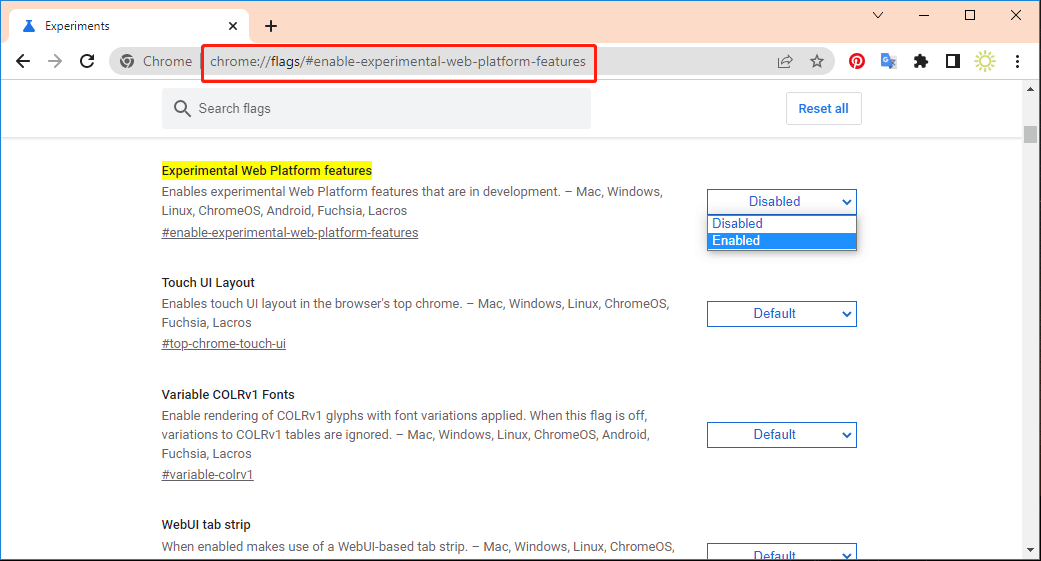Click the scrollbar down arrow

1030,550
